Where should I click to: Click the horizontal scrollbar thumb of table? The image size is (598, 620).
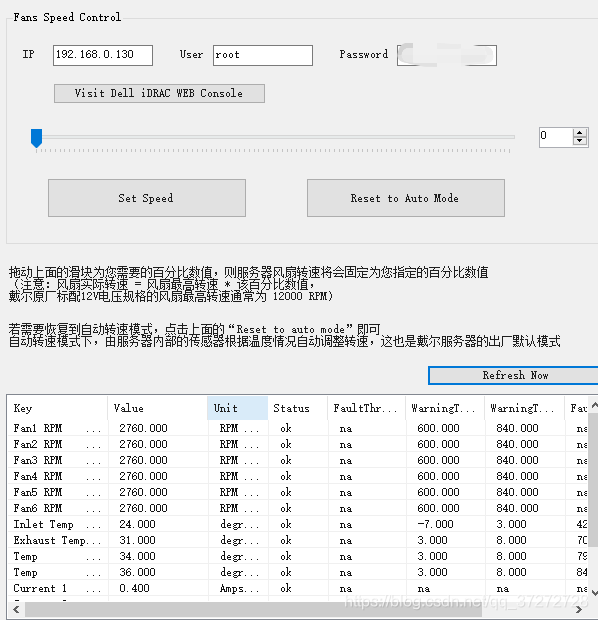coord(253,610)
